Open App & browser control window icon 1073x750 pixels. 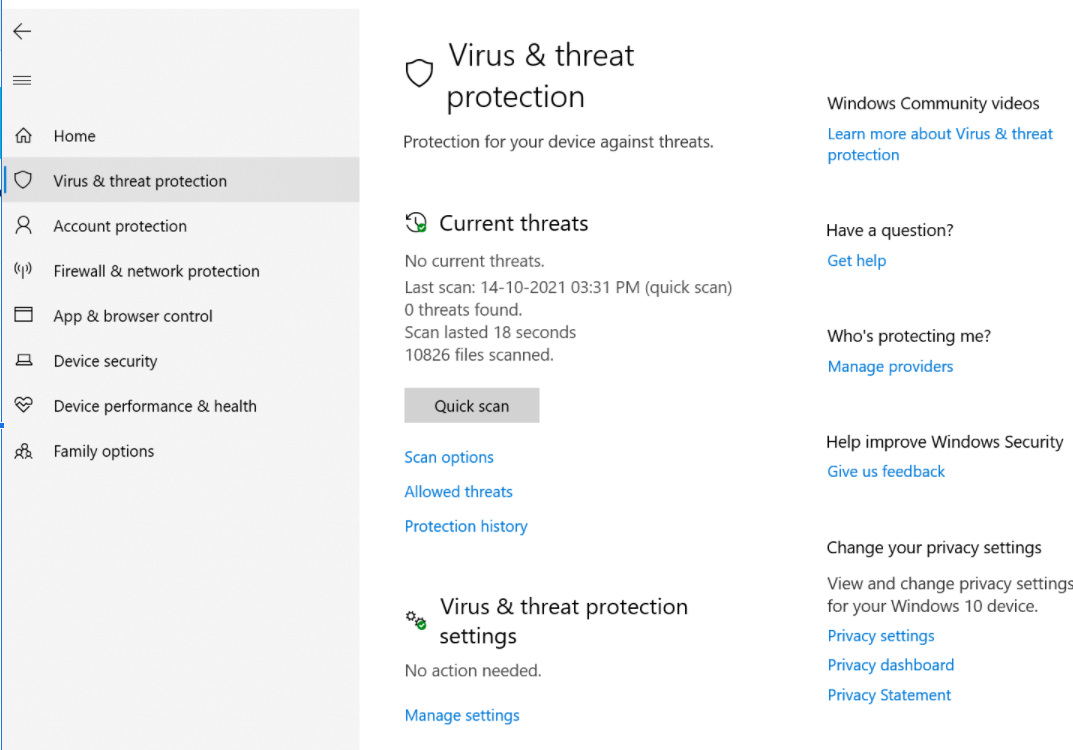23,316
